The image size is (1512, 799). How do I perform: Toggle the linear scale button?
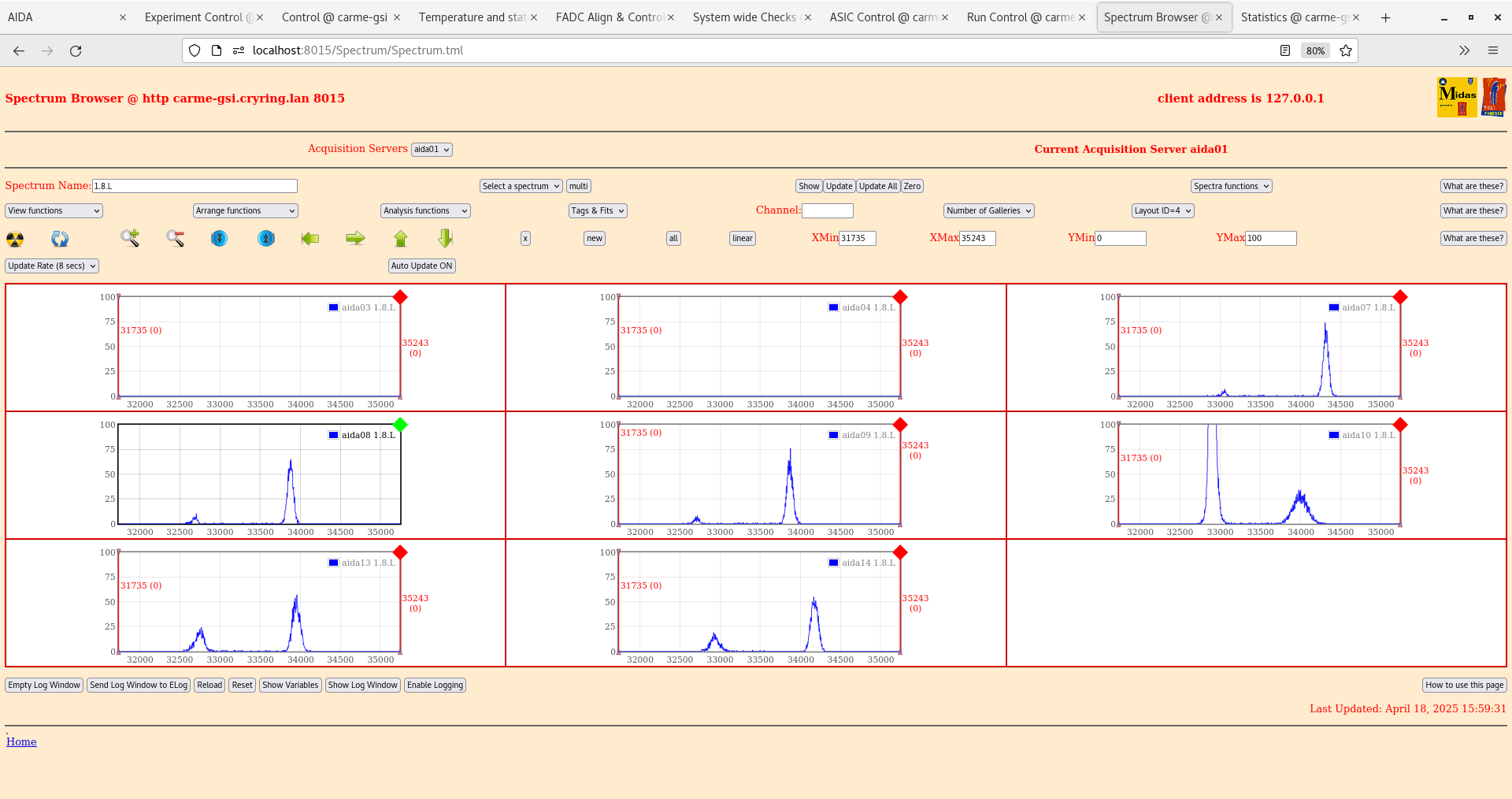point(742,239)
